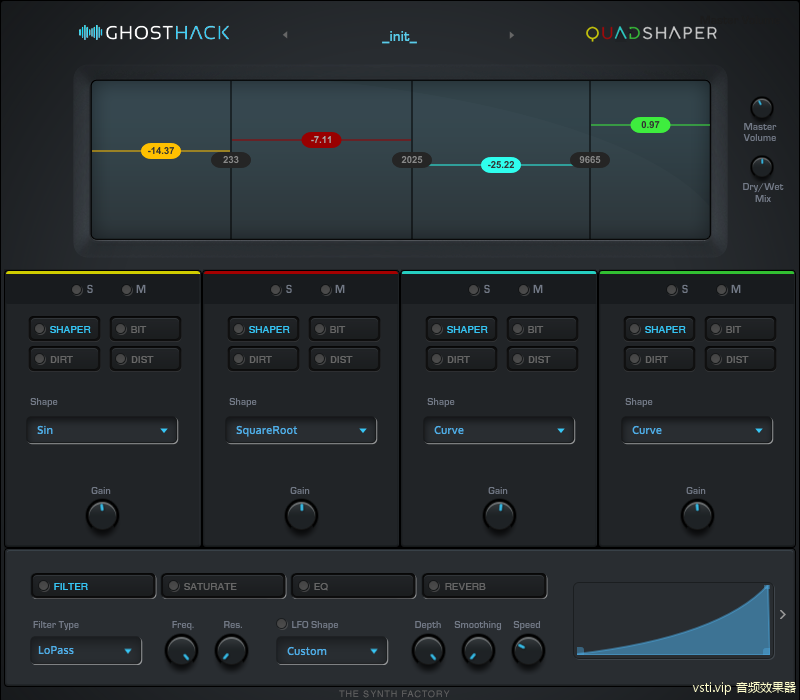Click the Master Volume knob
Image resolution: width=800 pixels, height=700 pixels.
pos(761,108)
